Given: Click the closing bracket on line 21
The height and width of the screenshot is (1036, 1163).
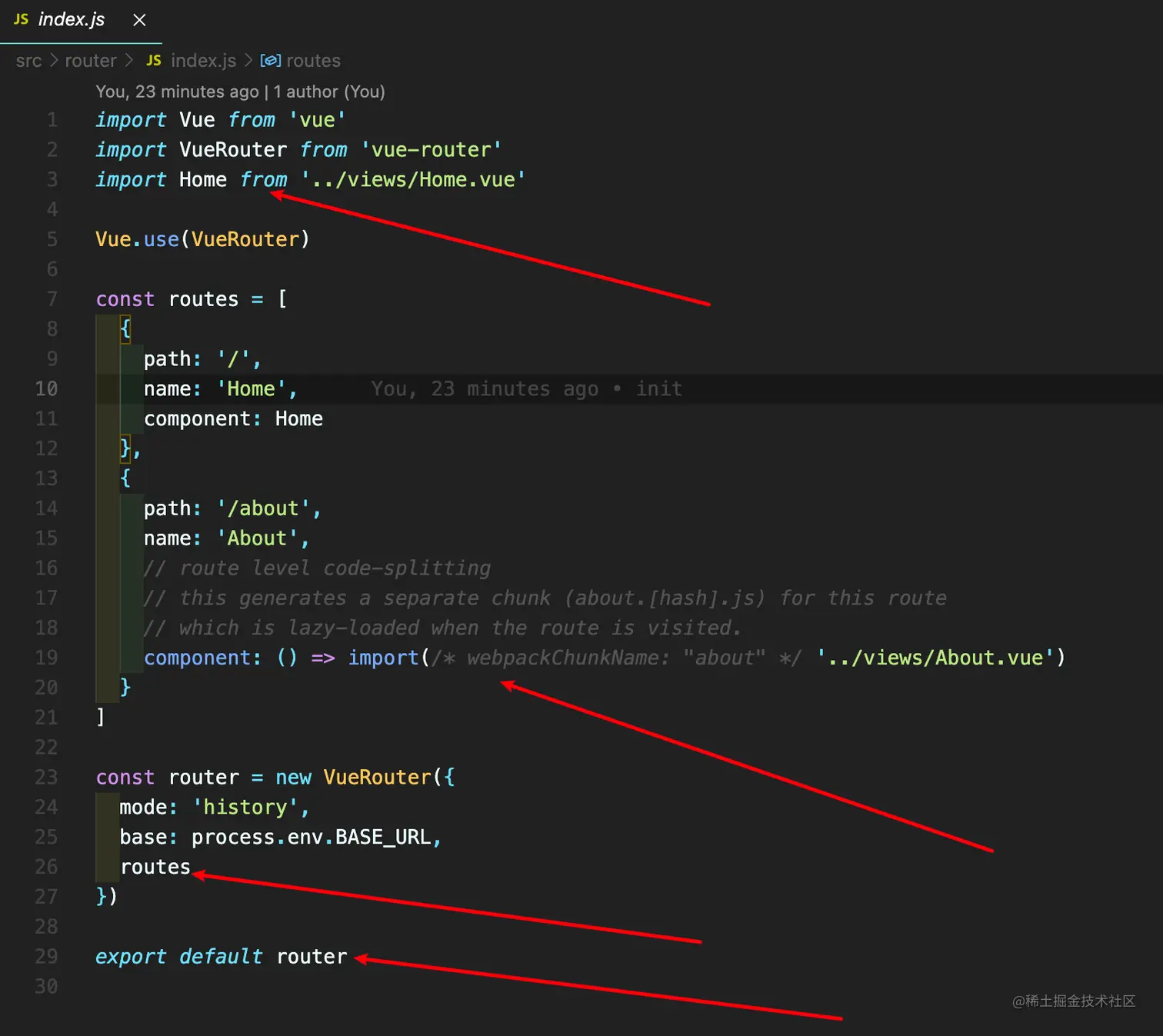Looking at the screenshot, I should click(101, 718).
